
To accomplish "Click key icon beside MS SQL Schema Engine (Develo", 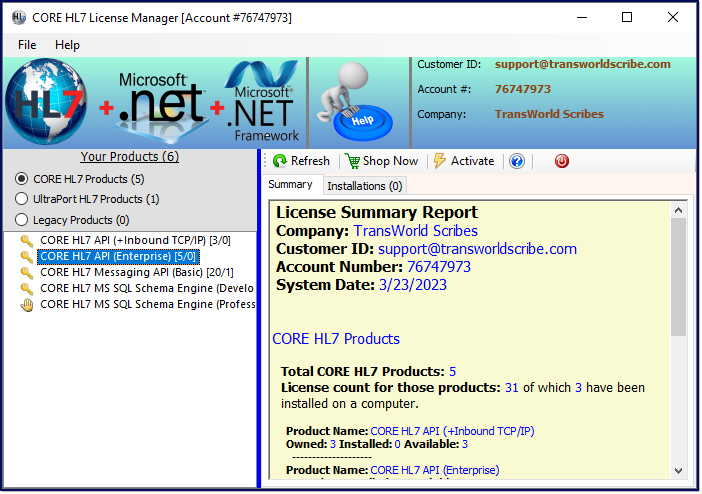I will (27, 289).
